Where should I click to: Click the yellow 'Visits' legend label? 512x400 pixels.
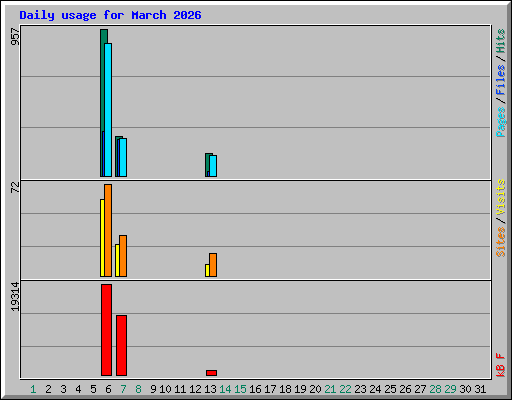coord(501,197)
